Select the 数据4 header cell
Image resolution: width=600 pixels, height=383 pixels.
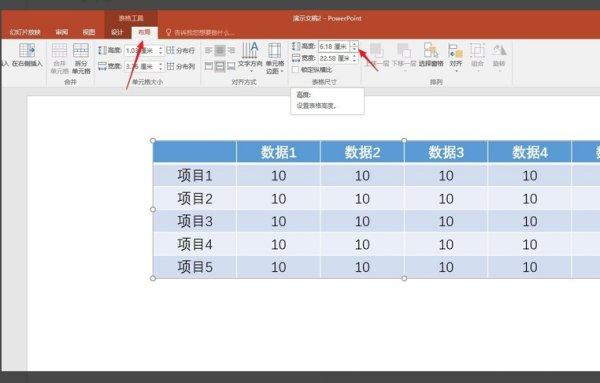(530, 152)
